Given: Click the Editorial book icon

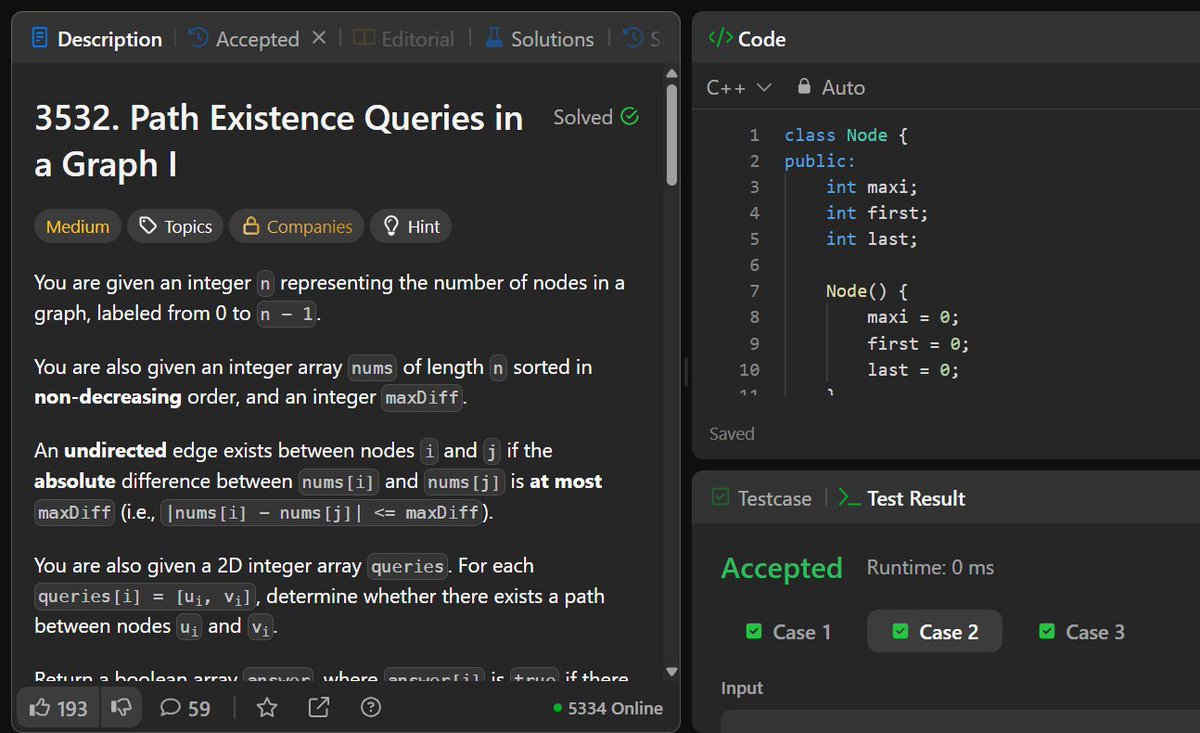Looking at the screenshot, I should [x=364, y=38].
